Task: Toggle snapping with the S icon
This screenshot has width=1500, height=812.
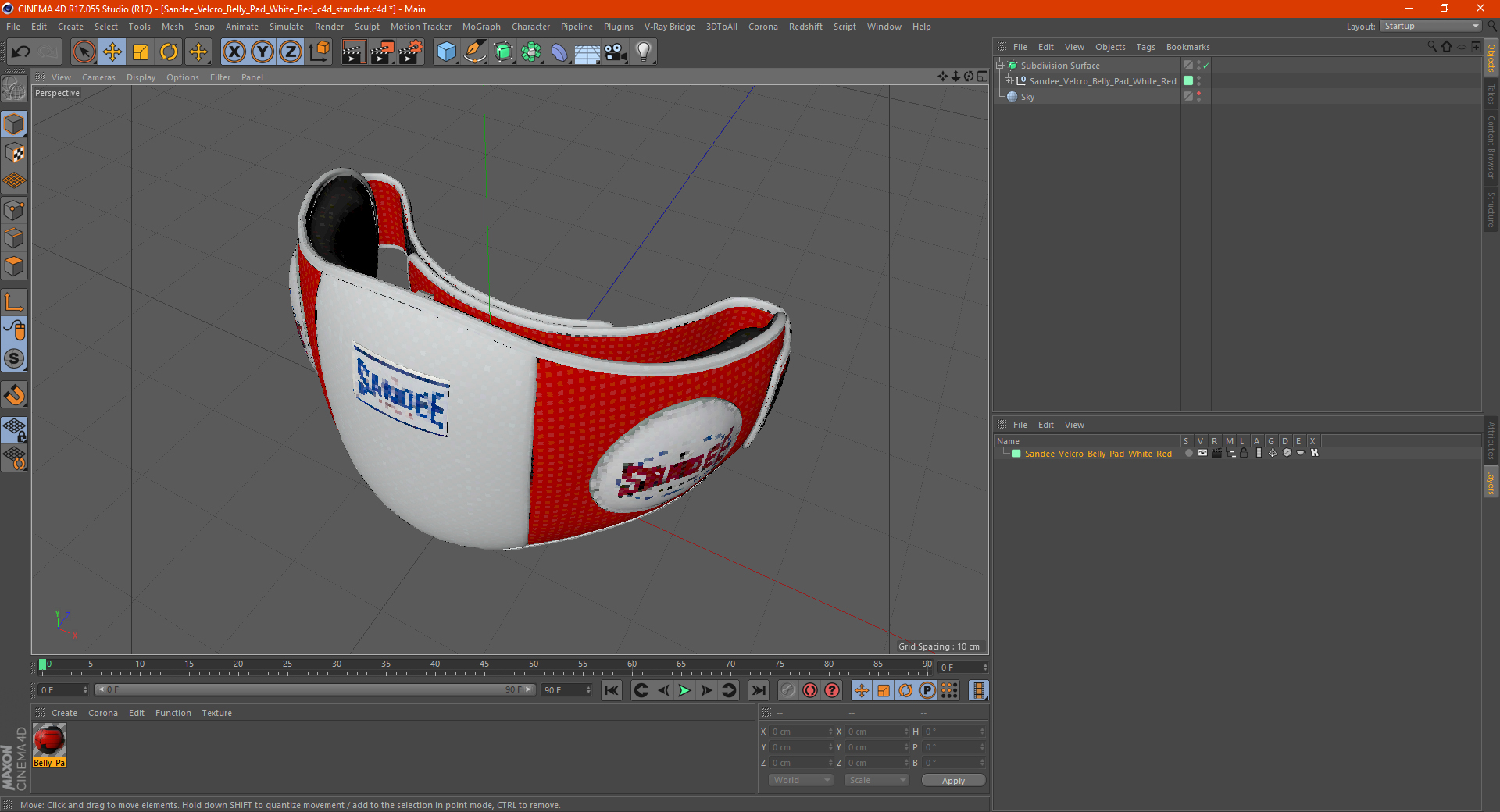Action: (x=14, y=358)
